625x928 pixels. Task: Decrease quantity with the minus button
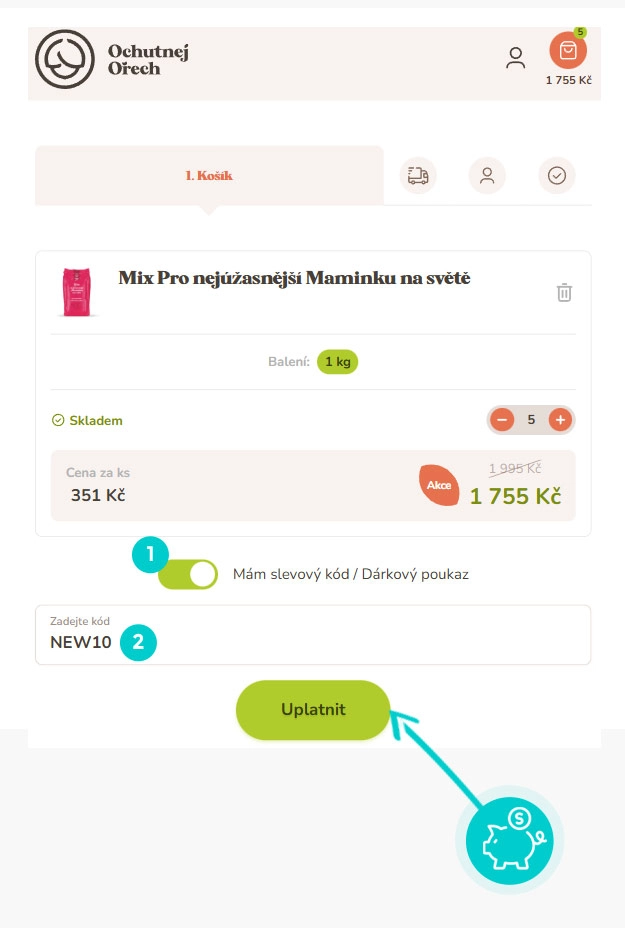[501, 420]
